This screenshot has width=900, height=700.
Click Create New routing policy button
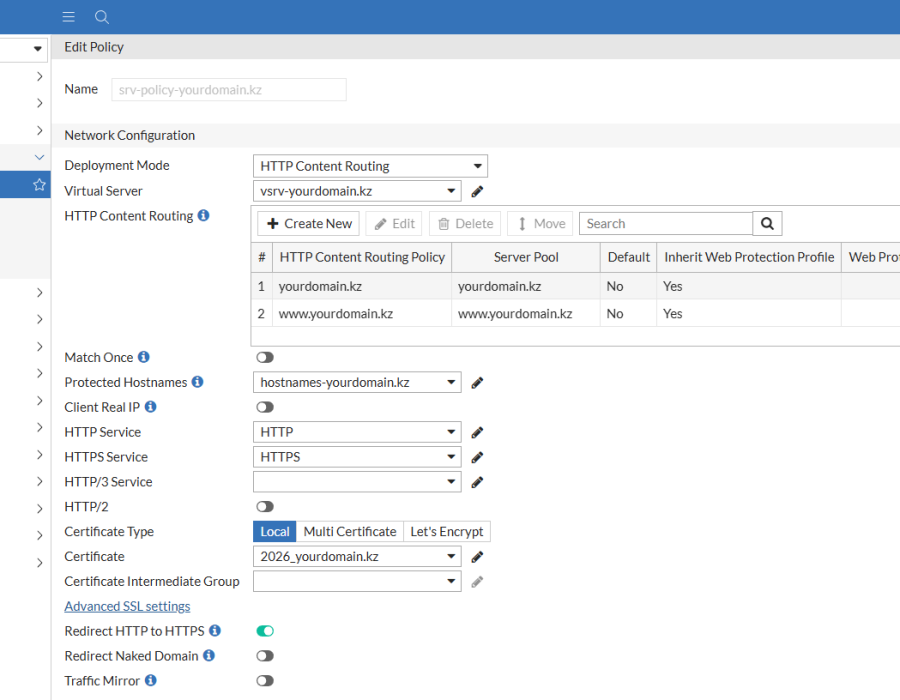pos(309,224)
